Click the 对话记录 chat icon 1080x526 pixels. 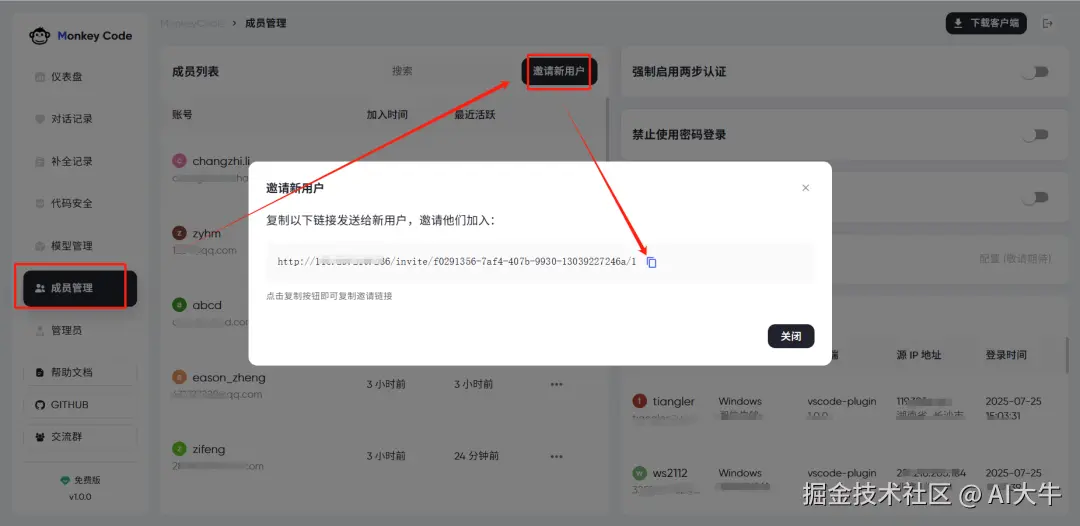40,119
